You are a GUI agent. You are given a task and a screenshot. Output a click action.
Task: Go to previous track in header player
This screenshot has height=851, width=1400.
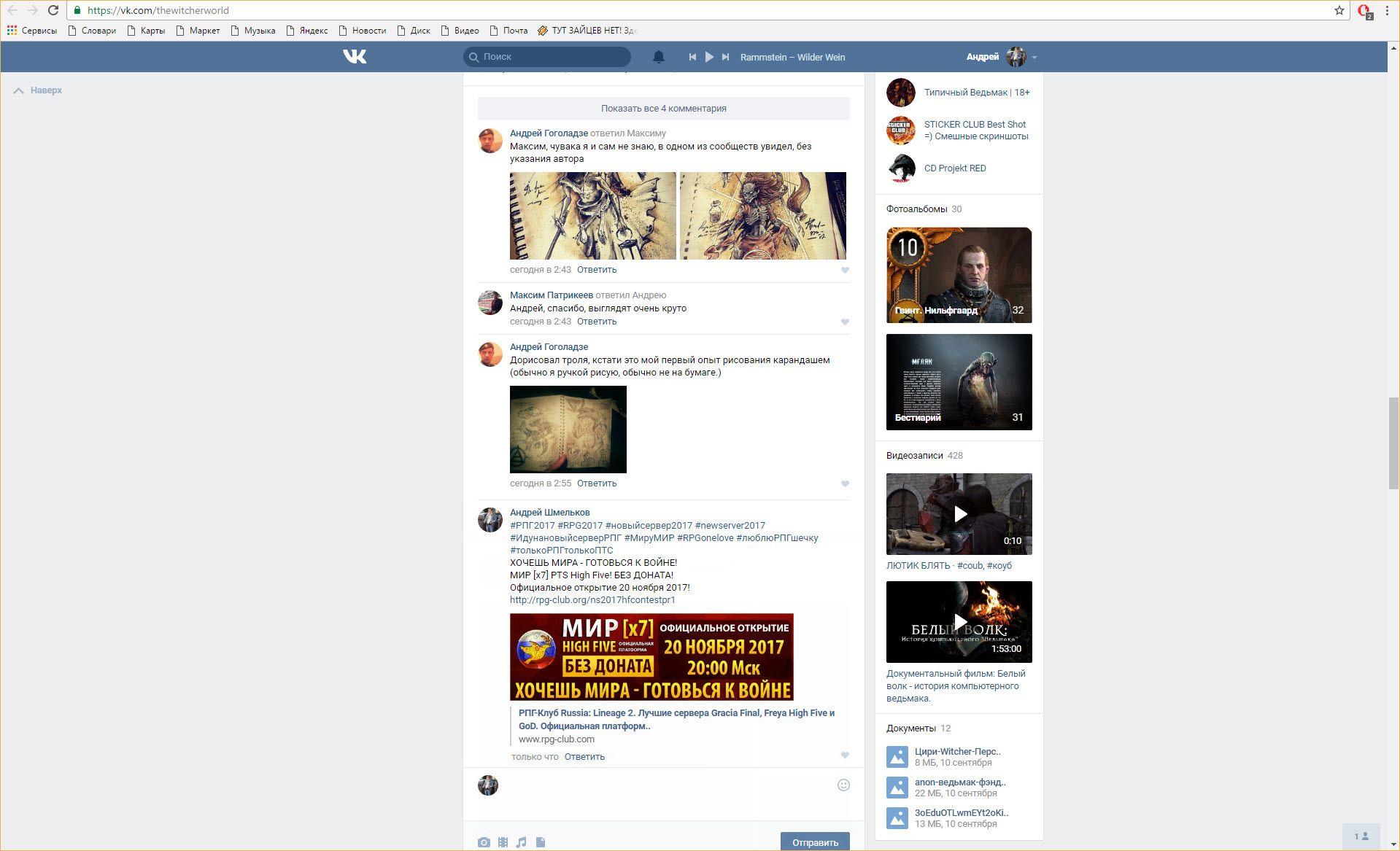pyautogui.click(x=692, y=57)
